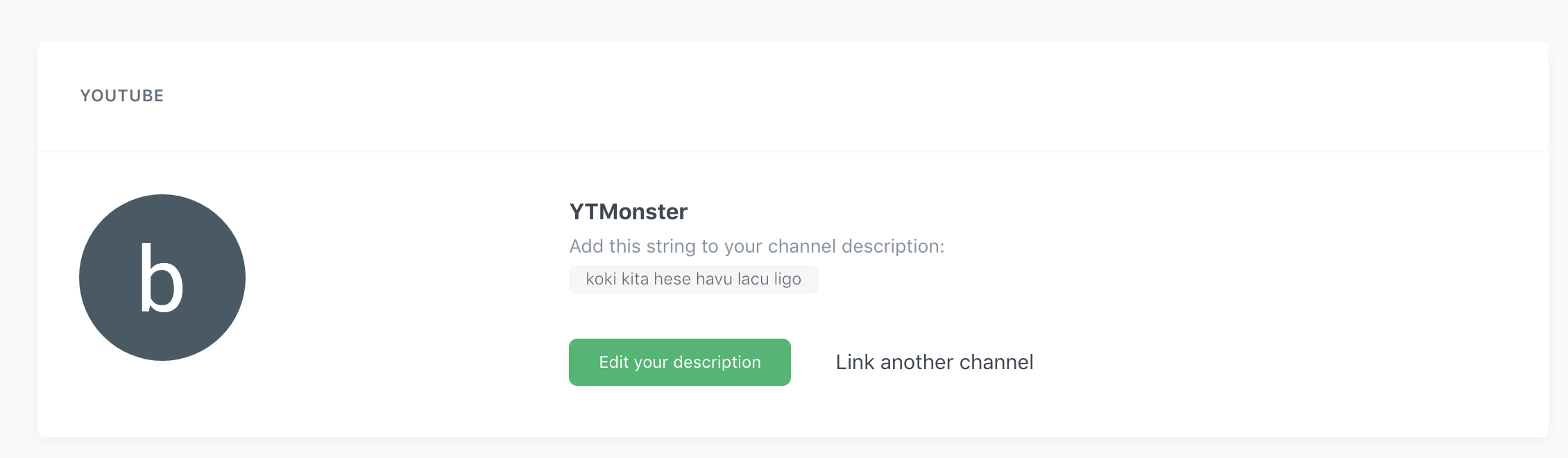Click the white letter b inside the avatar
This screenshot has width=1568, height=458.
[162, 278]
